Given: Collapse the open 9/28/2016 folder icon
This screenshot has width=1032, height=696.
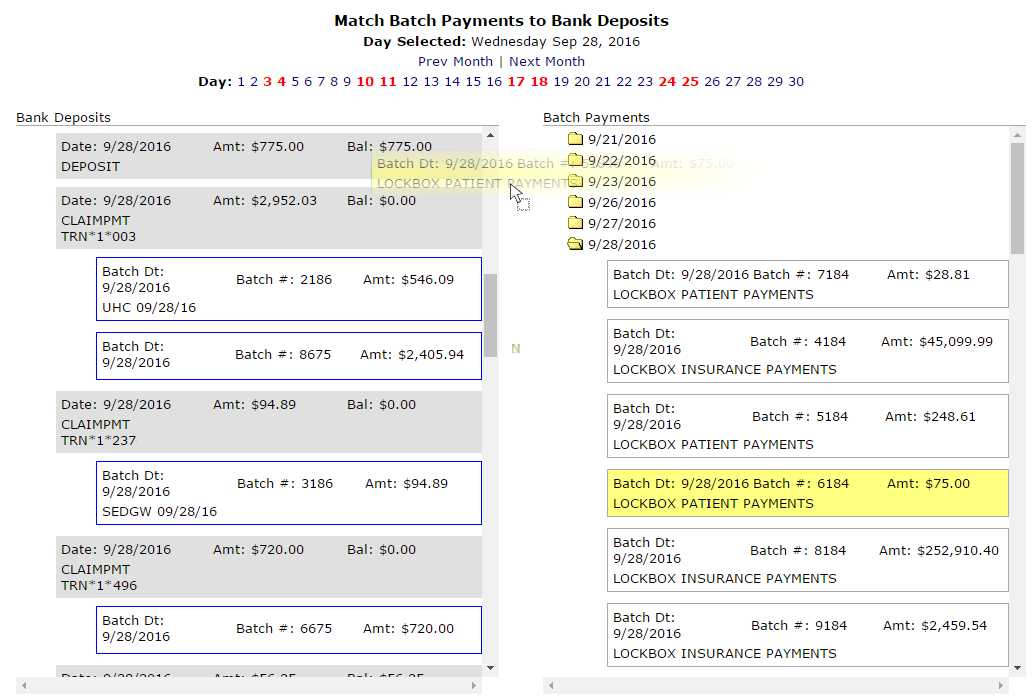Looking at the screenshot, I should click(x=575, y=244).
